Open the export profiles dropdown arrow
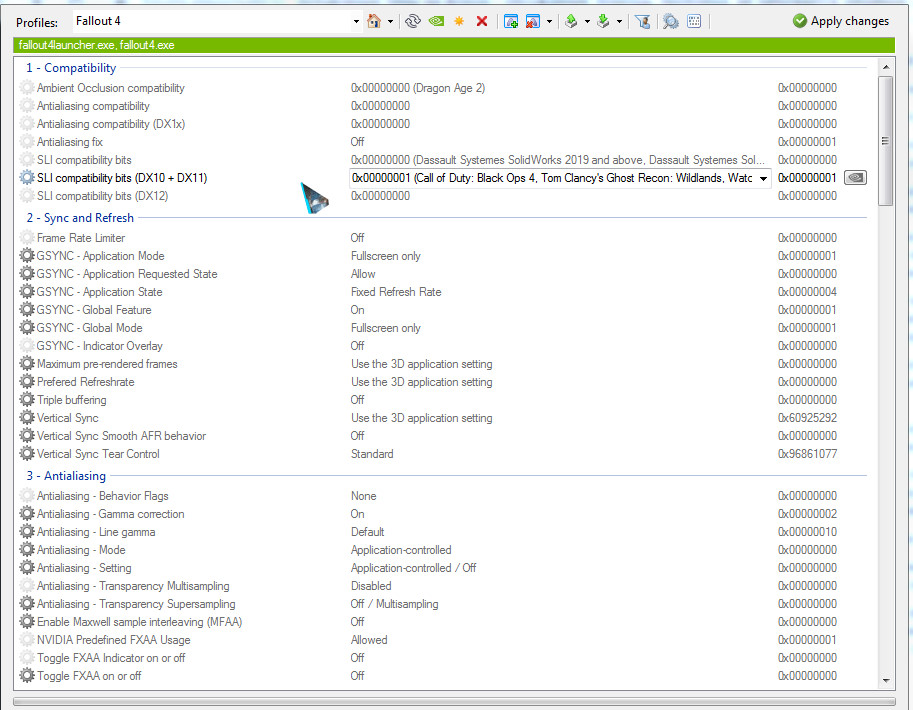This screenshot has height=710, width=913. 587,22
